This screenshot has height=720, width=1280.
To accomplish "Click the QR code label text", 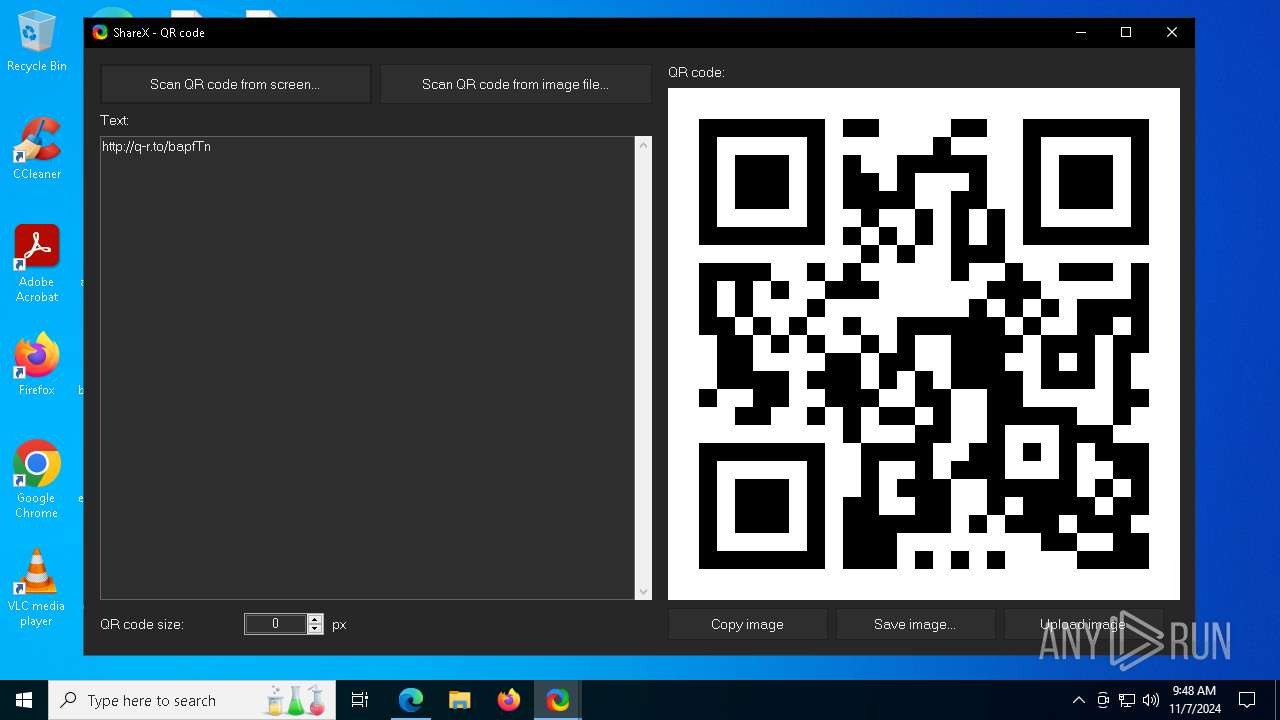I will pyautogui.click(x=696, y=72).
